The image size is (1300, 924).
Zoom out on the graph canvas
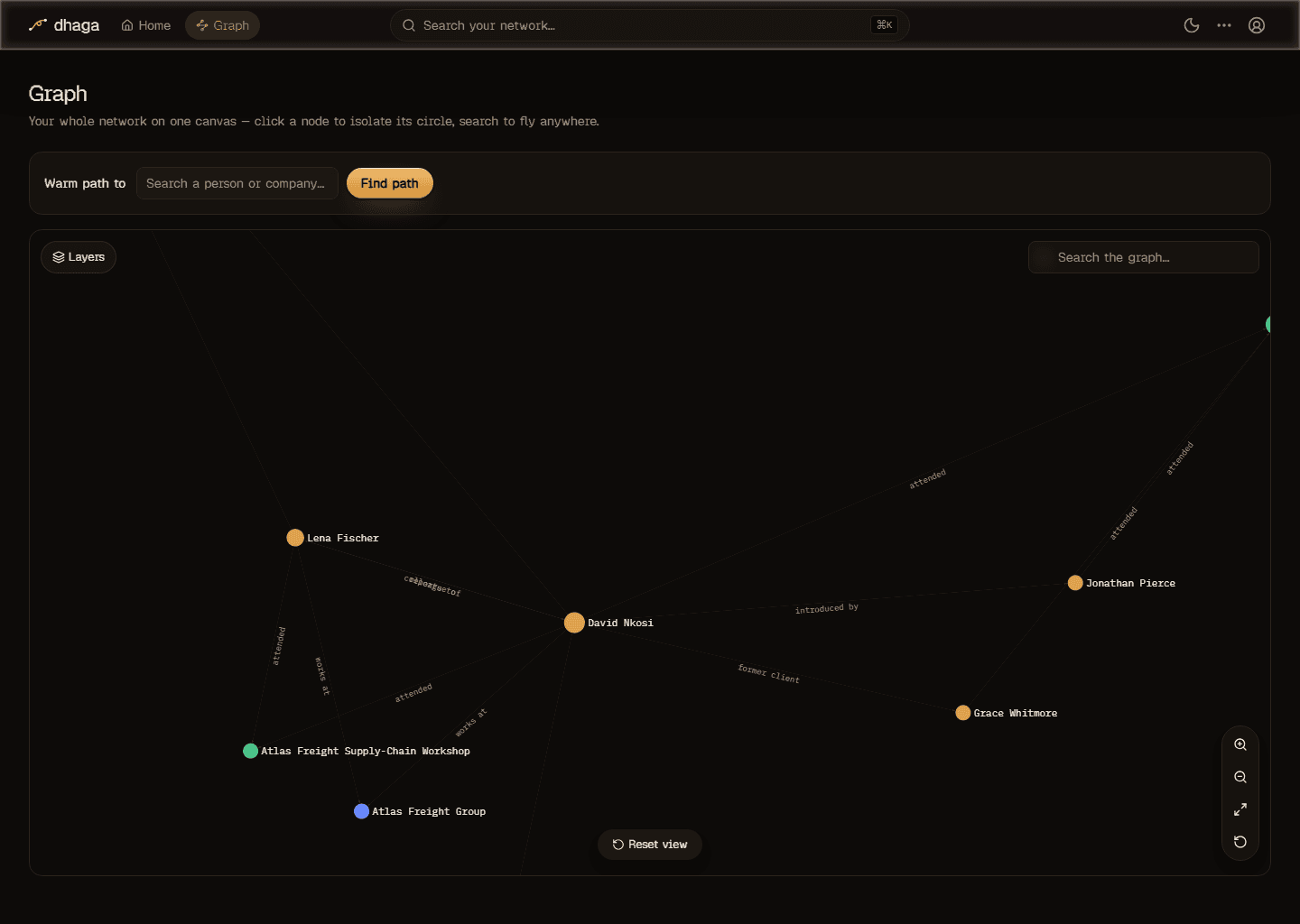1240,777
